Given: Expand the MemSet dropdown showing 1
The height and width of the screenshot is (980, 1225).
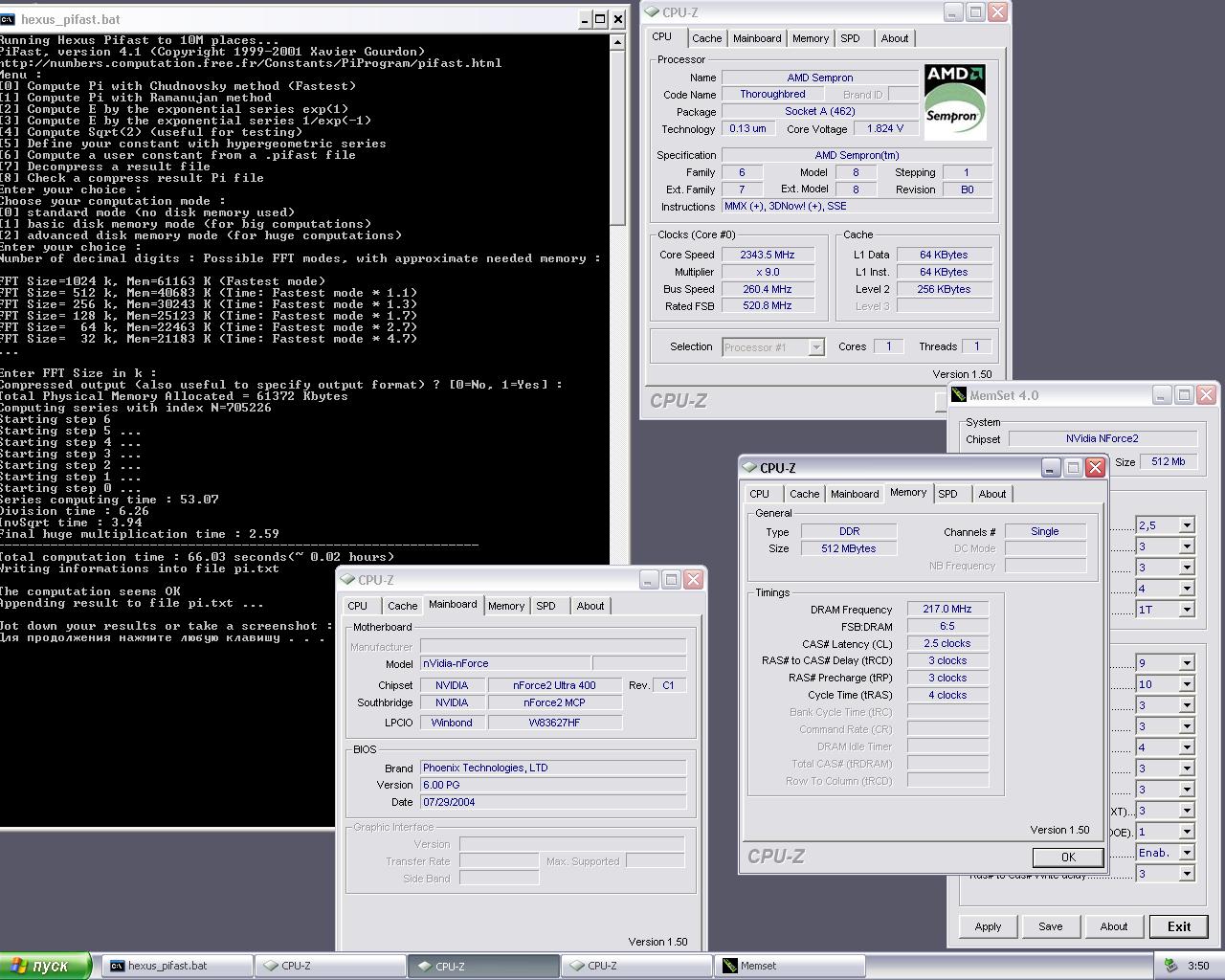Looking at the screenshot, I should (1187, 832).
